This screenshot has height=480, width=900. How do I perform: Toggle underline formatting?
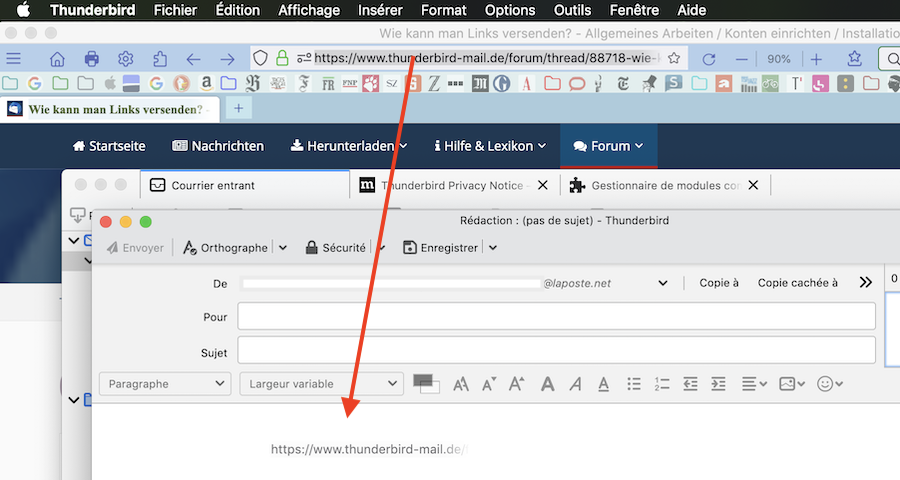603,384
